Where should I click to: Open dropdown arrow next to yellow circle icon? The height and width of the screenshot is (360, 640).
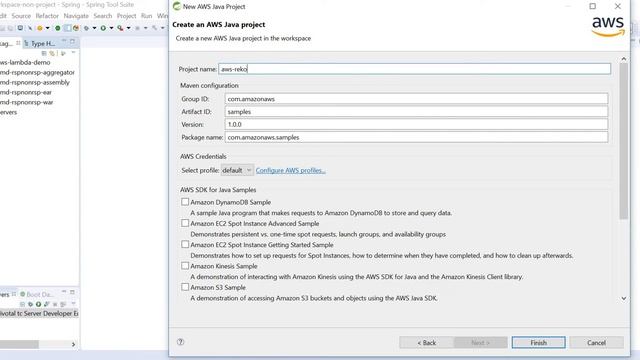click(48, 28)
